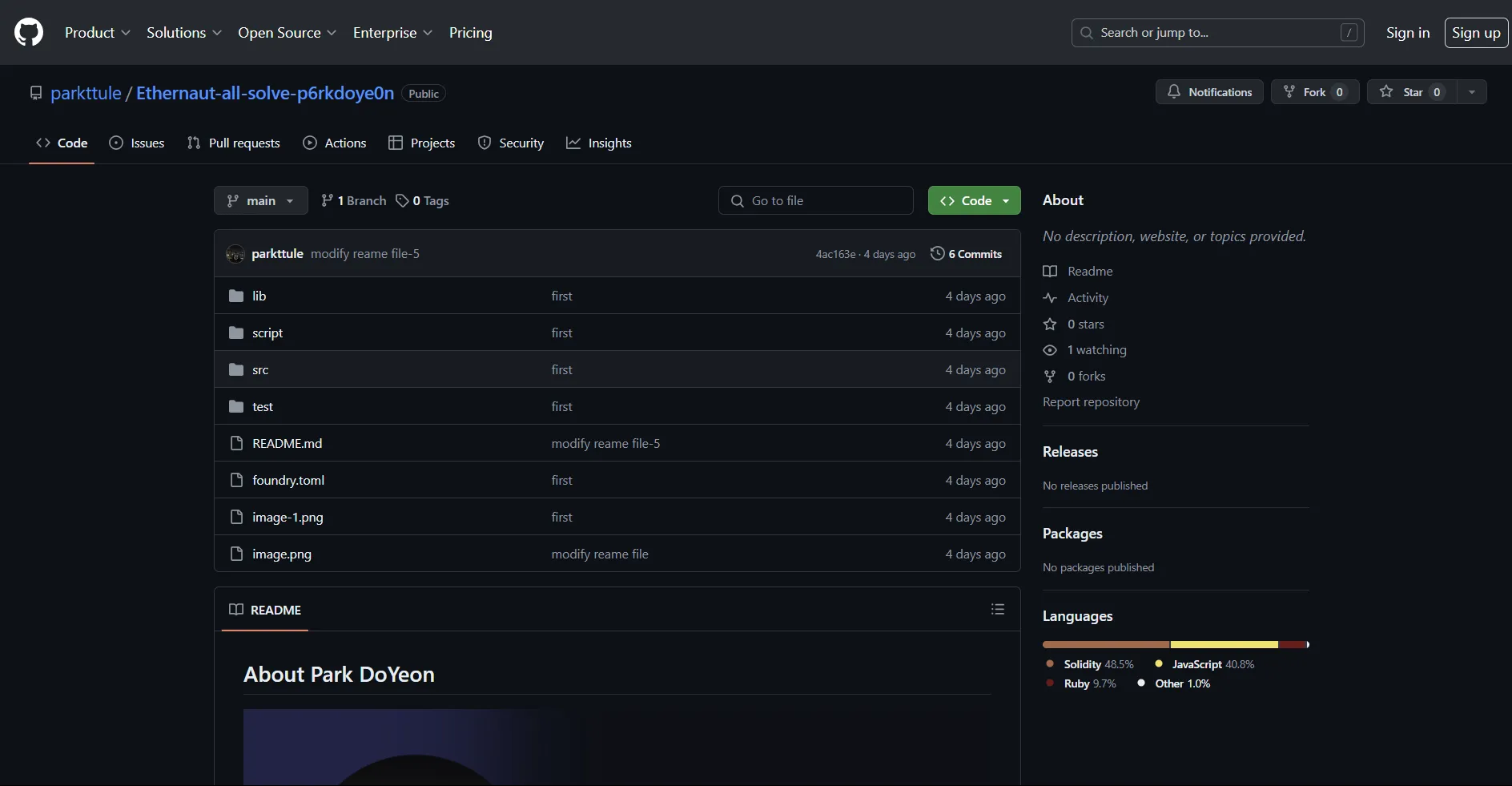Click the parkttule avatar thumbnail

point(235,254)
